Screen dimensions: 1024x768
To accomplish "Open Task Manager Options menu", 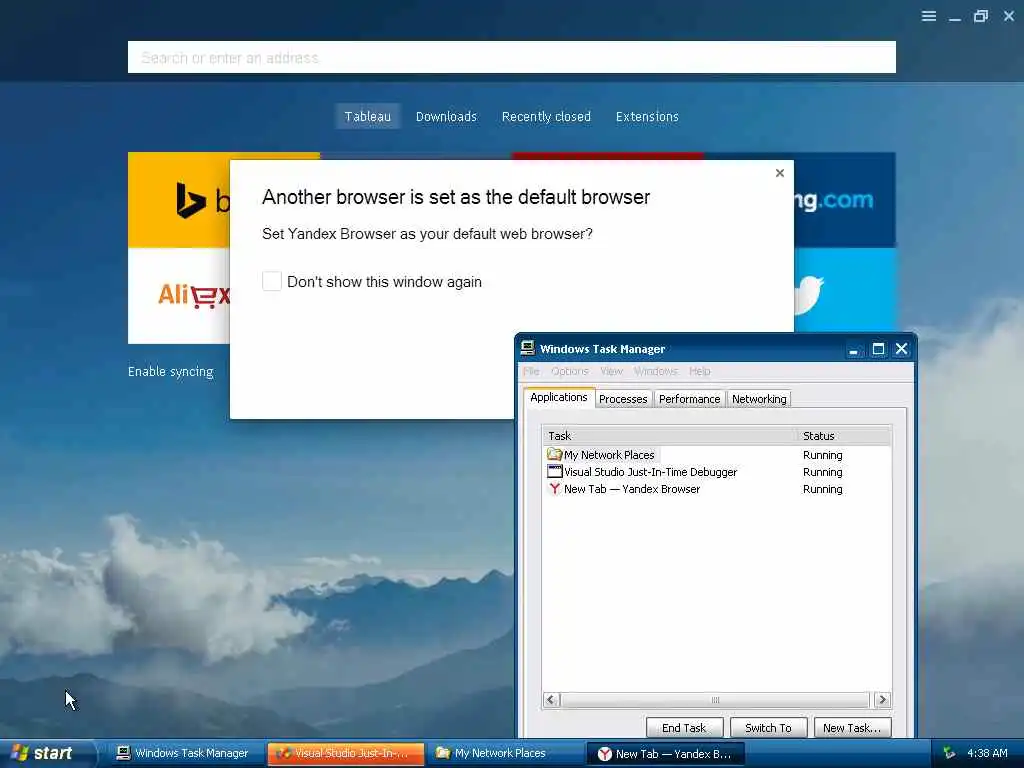I will coord(569,371).
